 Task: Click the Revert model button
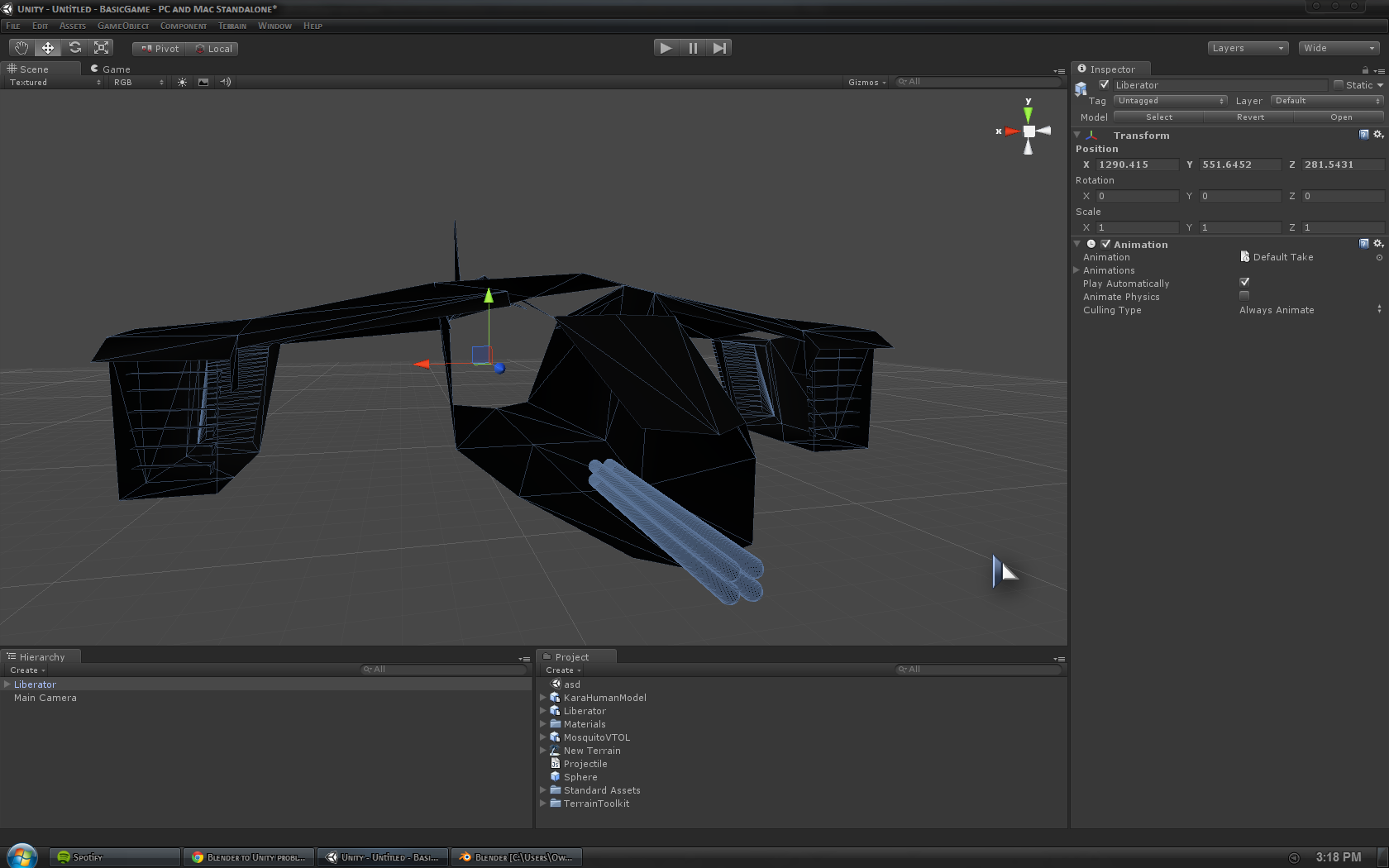coord(1250,117)
